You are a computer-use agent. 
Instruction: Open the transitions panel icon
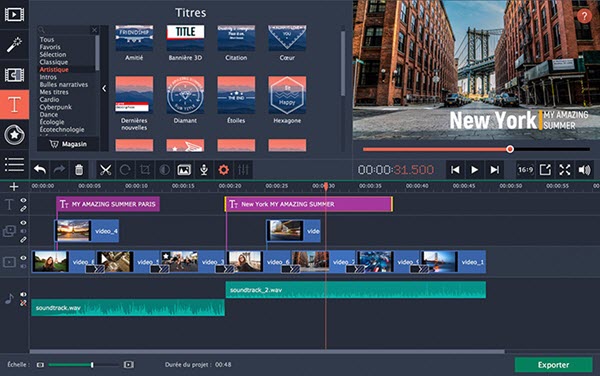coord(14,75)
